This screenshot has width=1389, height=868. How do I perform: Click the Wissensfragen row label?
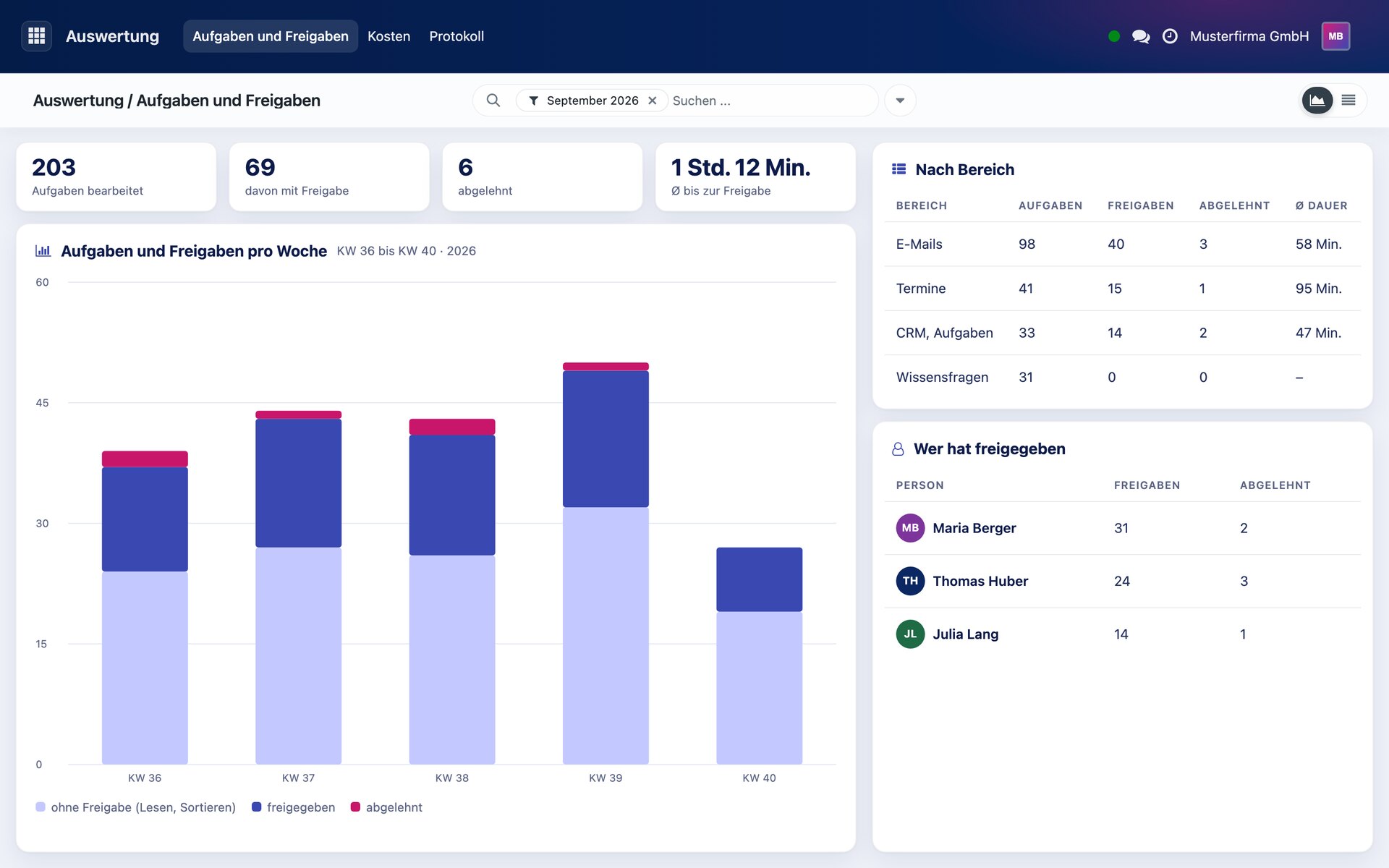(x=942, y=377)
